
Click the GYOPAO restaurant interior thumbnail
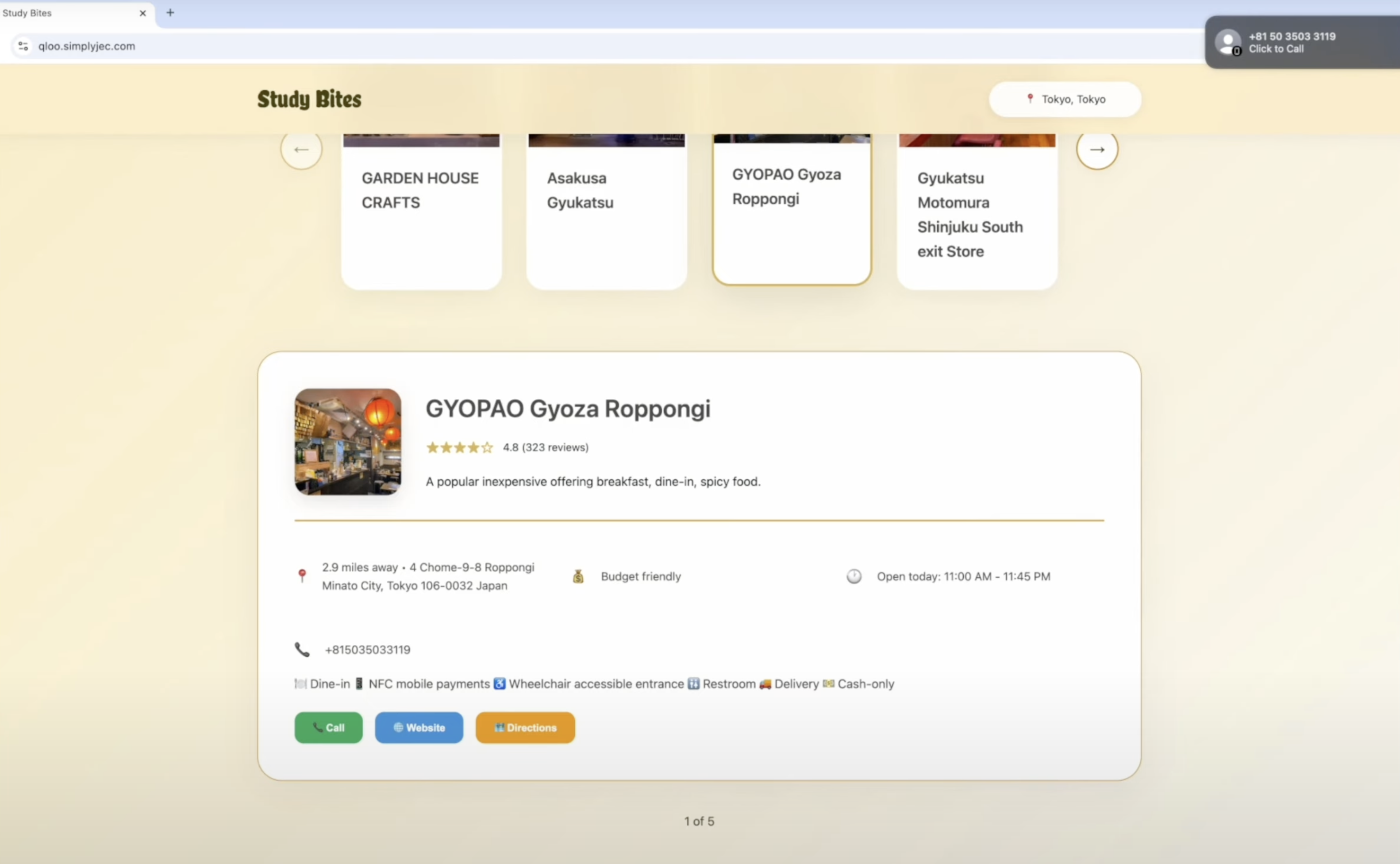(347, 442)
